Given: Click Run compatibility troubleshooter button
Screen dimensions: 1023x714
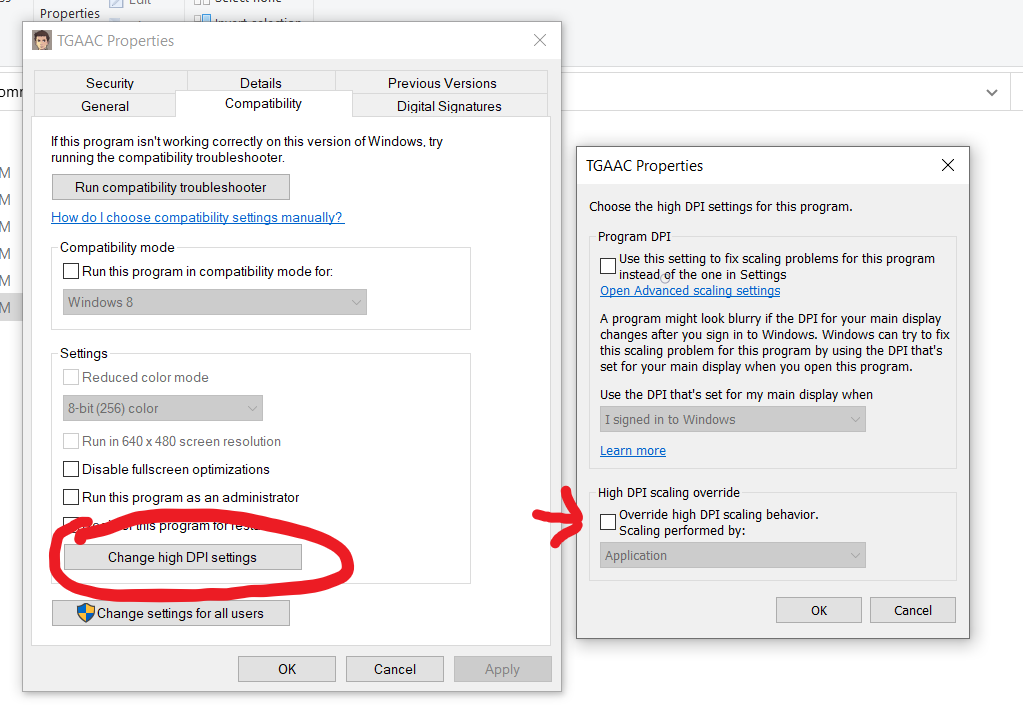Looking at the screenshot, I should point(171,187).
